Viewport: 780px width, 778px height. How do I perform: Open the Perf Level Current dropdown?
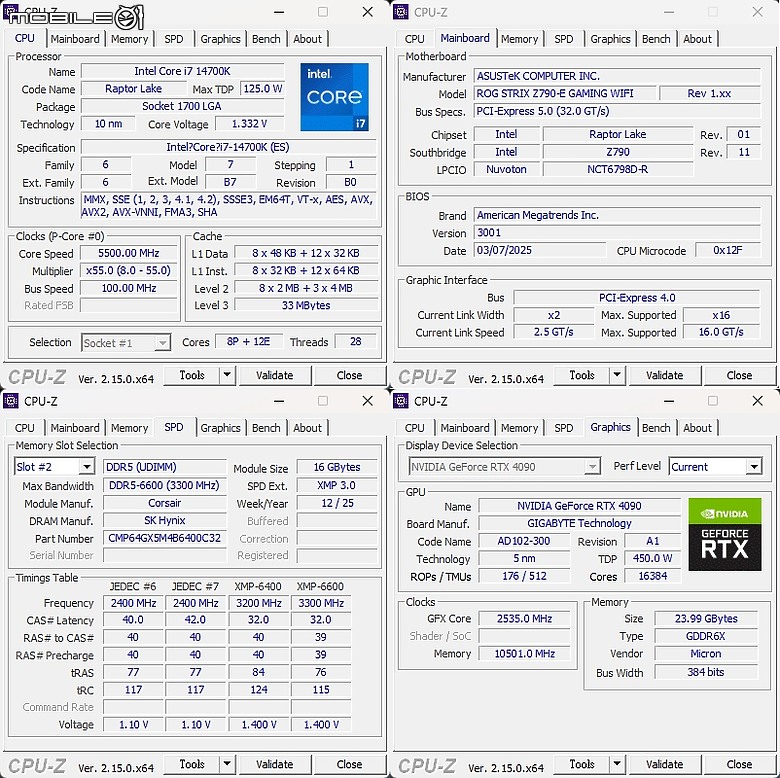pos(754,467)
